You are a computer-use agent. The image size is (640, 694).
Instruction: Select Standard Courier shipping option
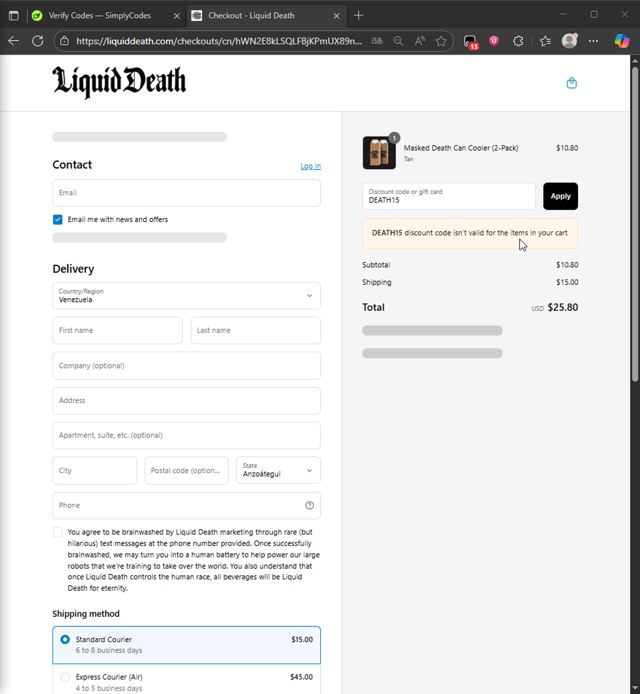point(186,645)
